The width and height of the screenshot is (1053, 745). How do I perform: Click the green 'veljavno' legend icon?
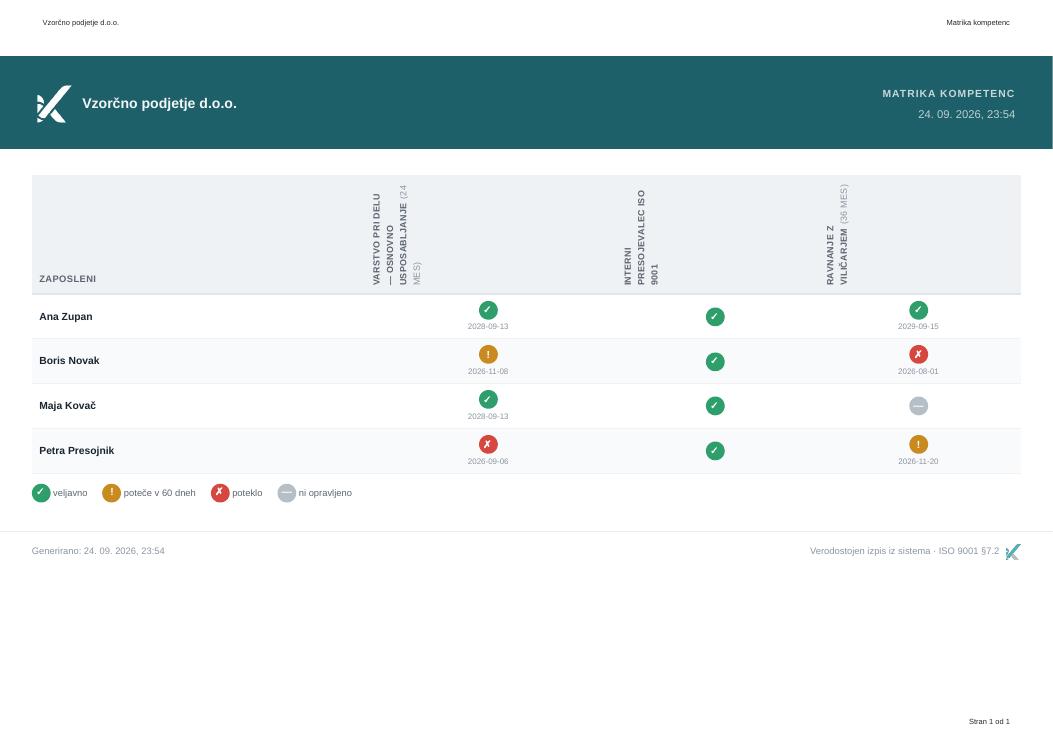(41, 493)
